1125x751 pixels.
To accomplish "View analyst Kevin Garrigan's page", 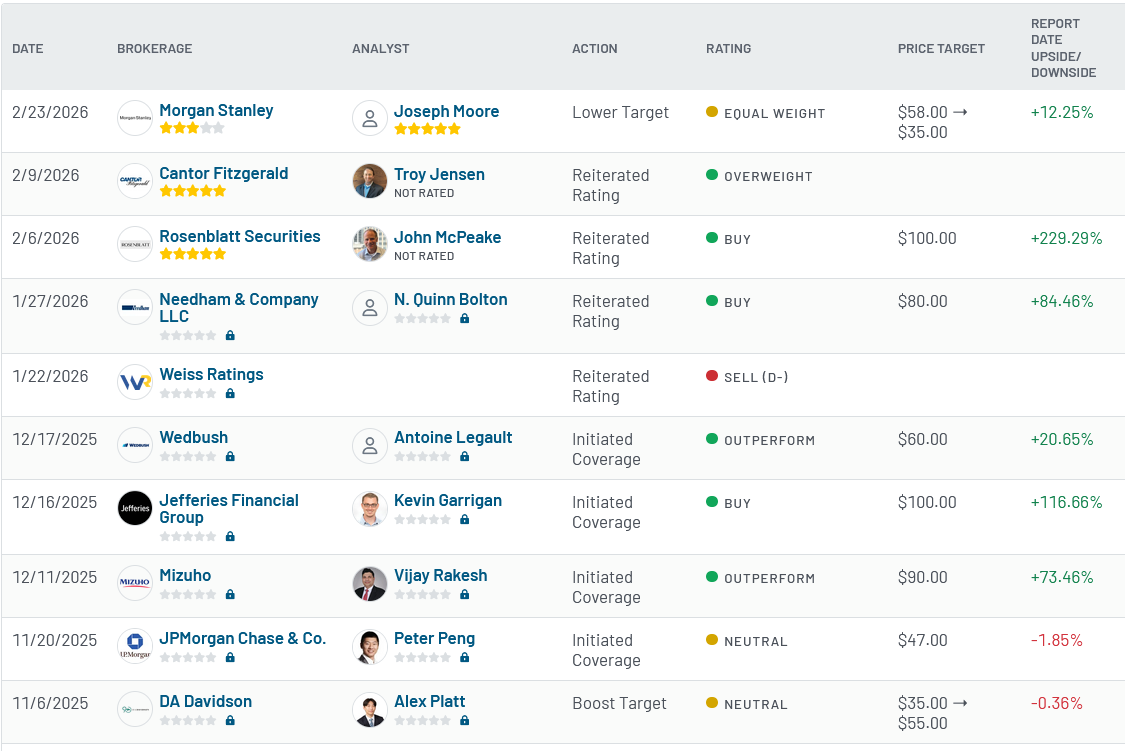I will (448, 501).
